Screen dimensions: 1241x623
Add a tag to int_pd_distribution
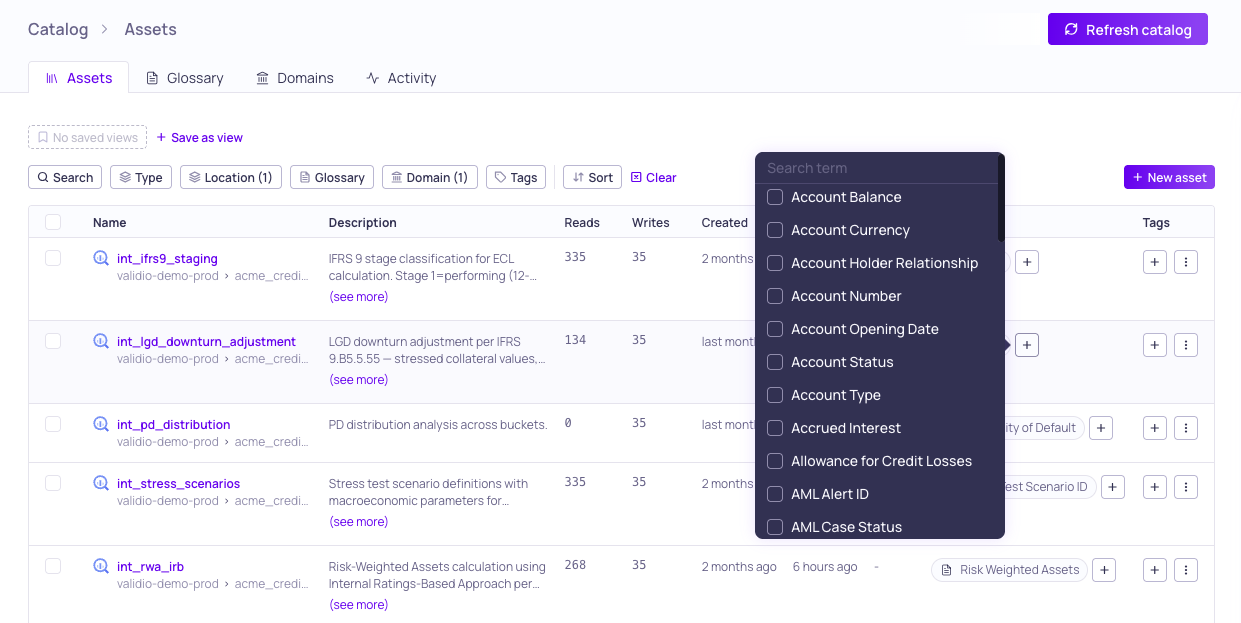point(1154,428)
